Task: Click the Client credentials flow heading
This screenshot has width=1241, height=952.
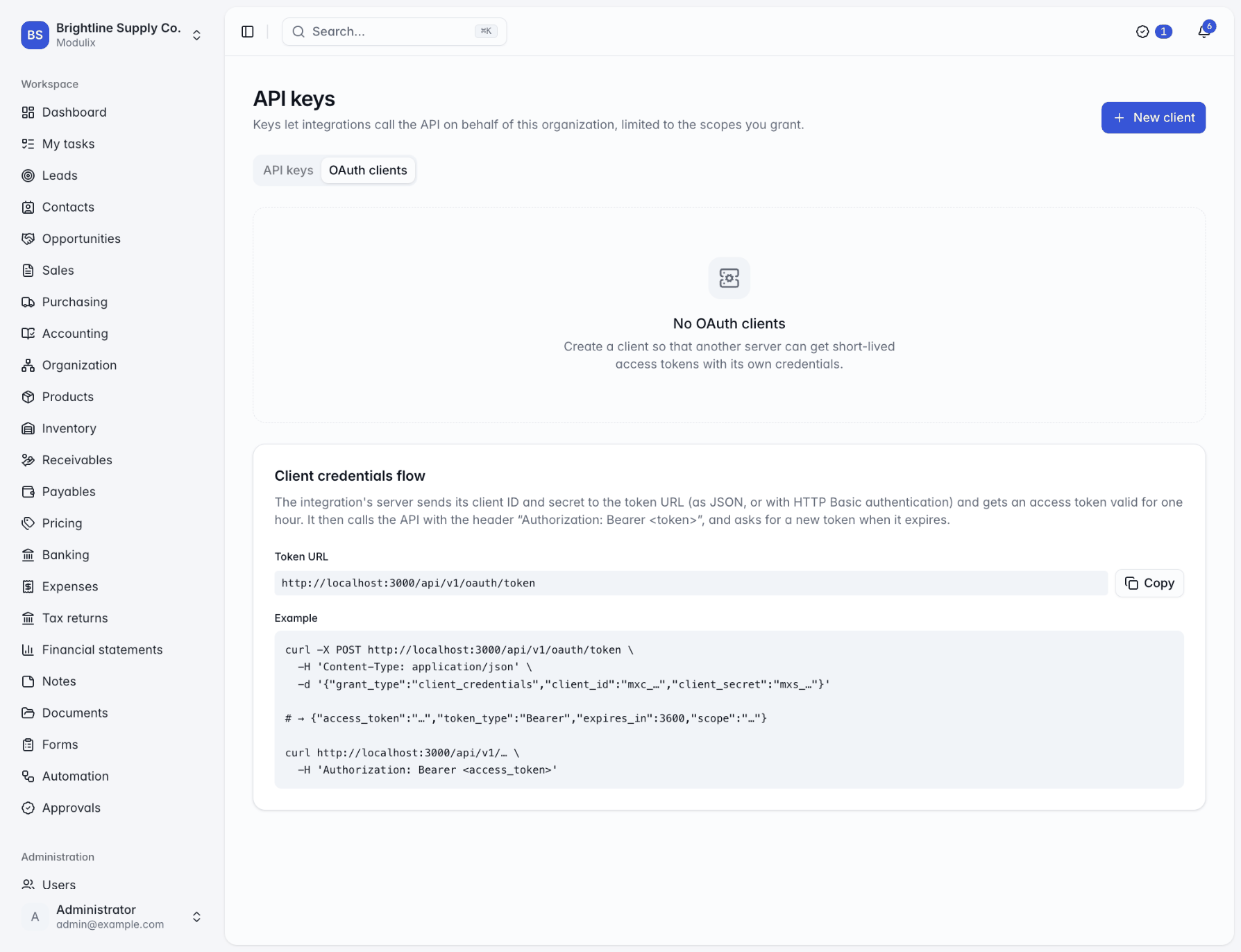Action: tap(350, 476)
